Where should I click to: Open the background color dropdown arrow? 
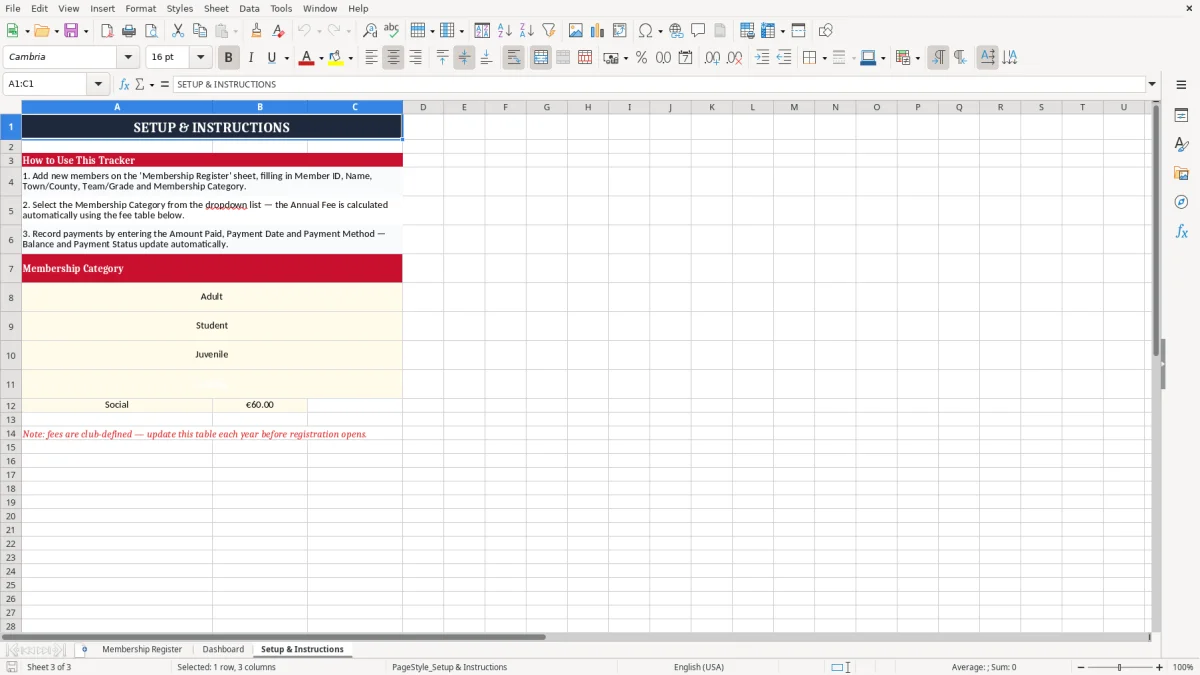click(x=350, y=58)
